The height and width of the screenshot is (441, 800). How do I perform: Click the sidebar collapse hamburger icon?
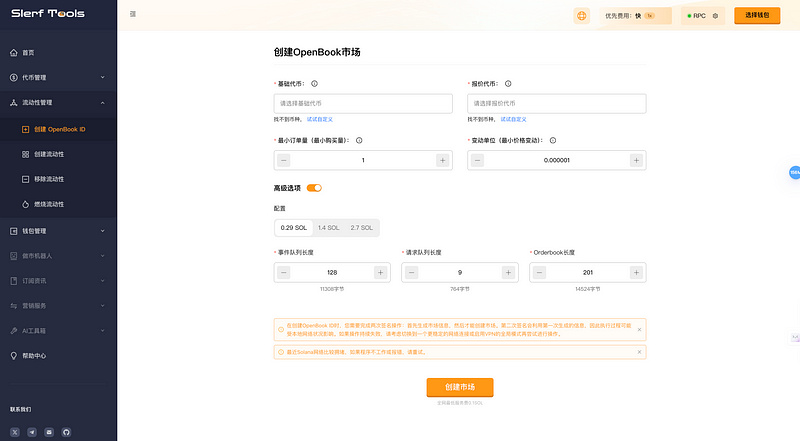[x=133, y=14]
